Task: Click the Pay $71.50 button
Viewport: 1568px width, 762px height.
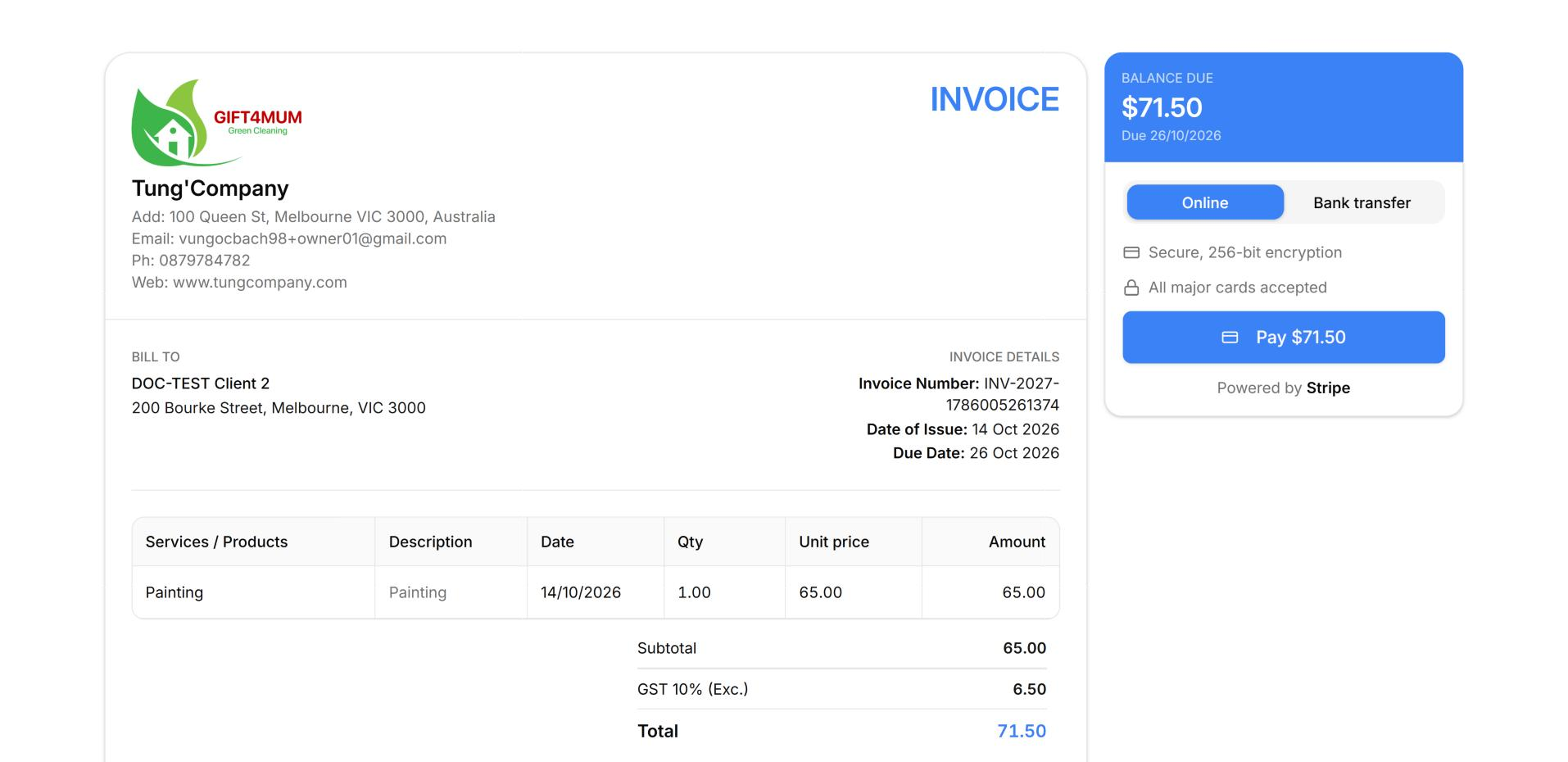Action: [1284, 337]
